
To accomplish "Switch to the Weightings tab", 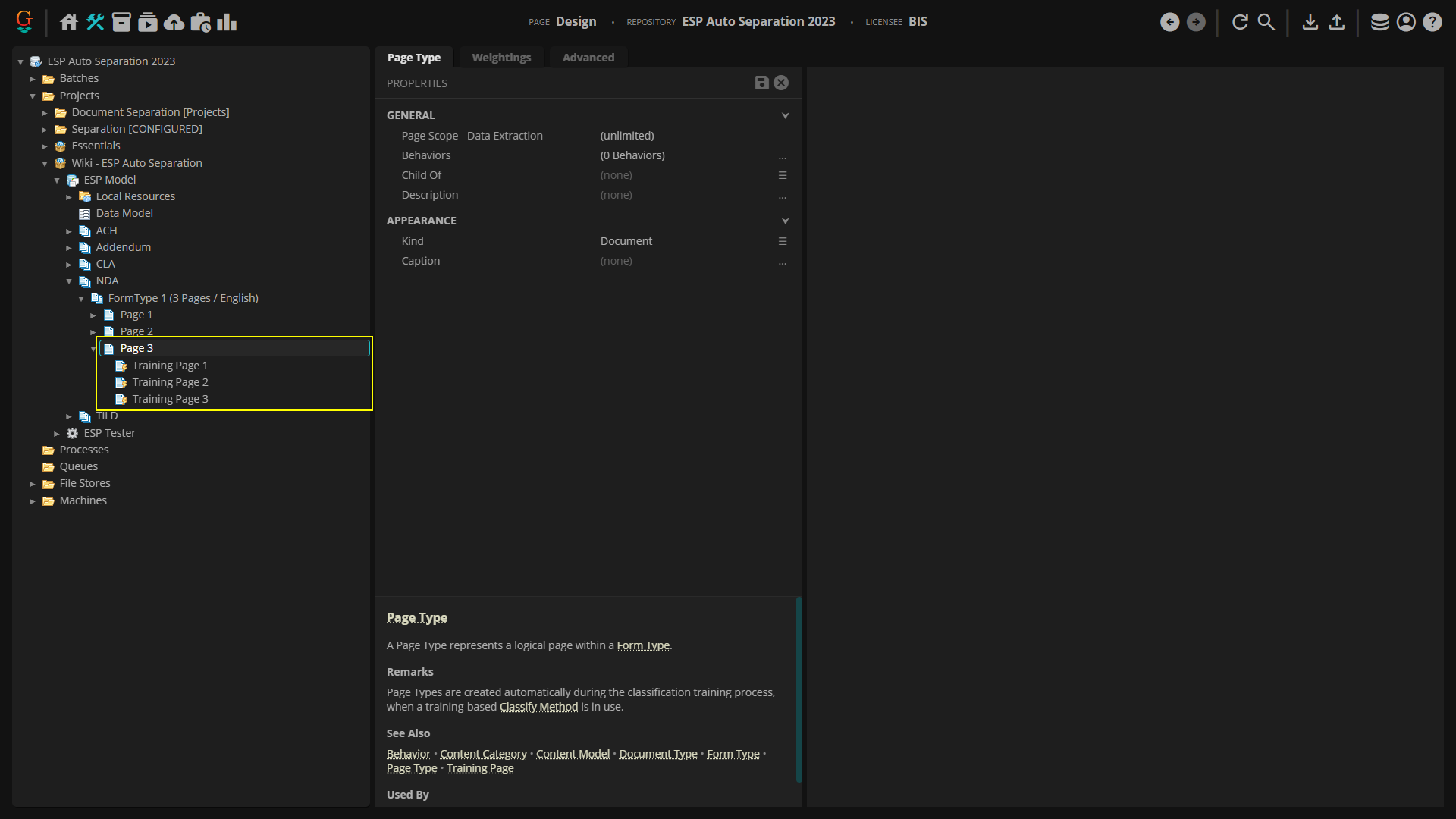I will (501, 58).
